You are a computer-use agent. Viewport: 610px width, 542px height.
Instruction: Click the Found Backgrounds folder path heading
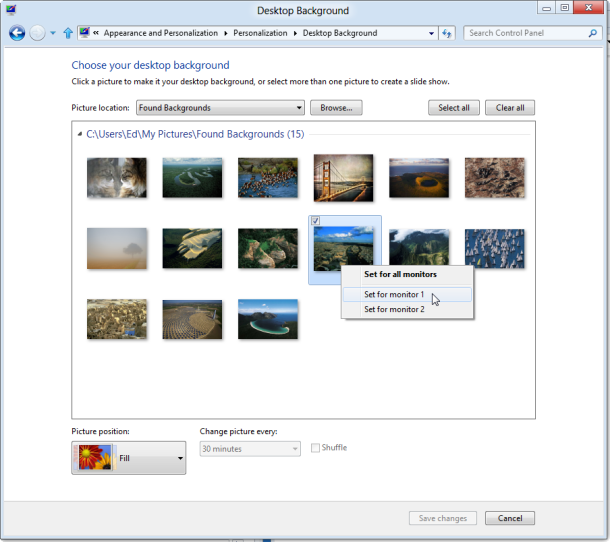pos(195,134)
